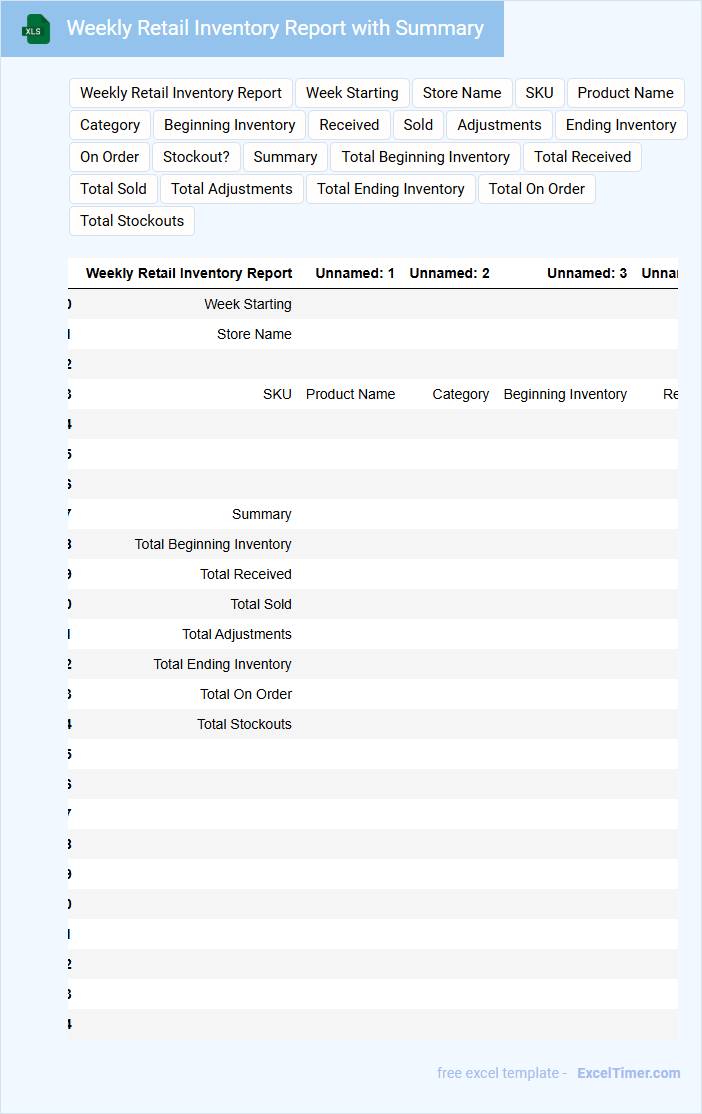Click the 'Stockout?' tag
Image resolution: width=702 pixels, height=1114 pixels.
coord(196,157)
